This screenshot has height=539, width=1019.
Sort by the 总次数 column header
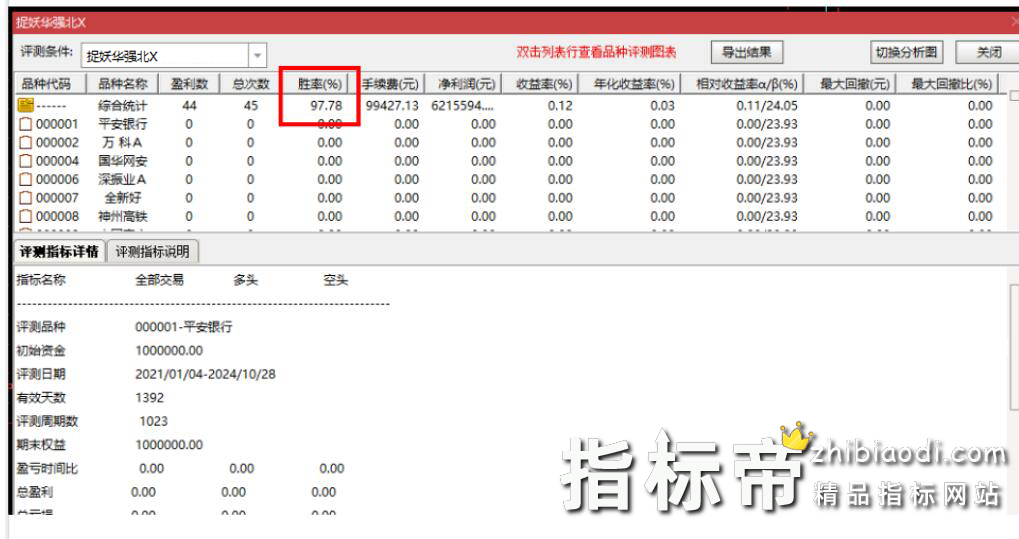251,84
